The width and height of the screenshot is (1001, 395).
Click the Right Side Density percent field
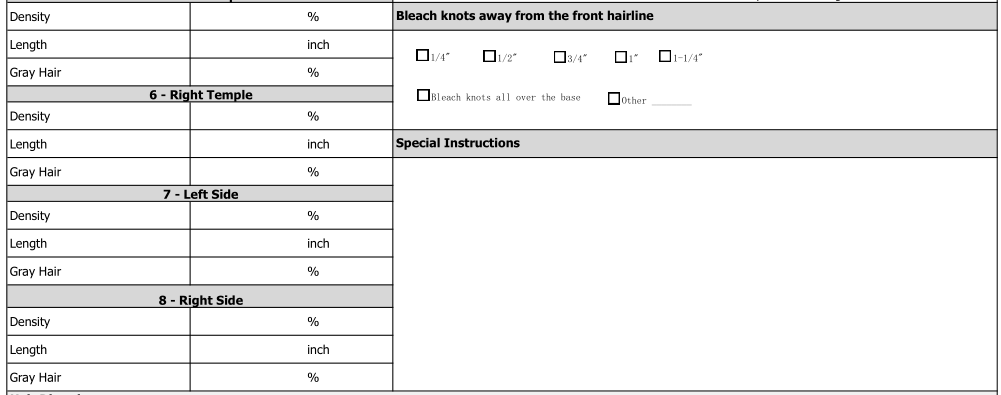291,322
